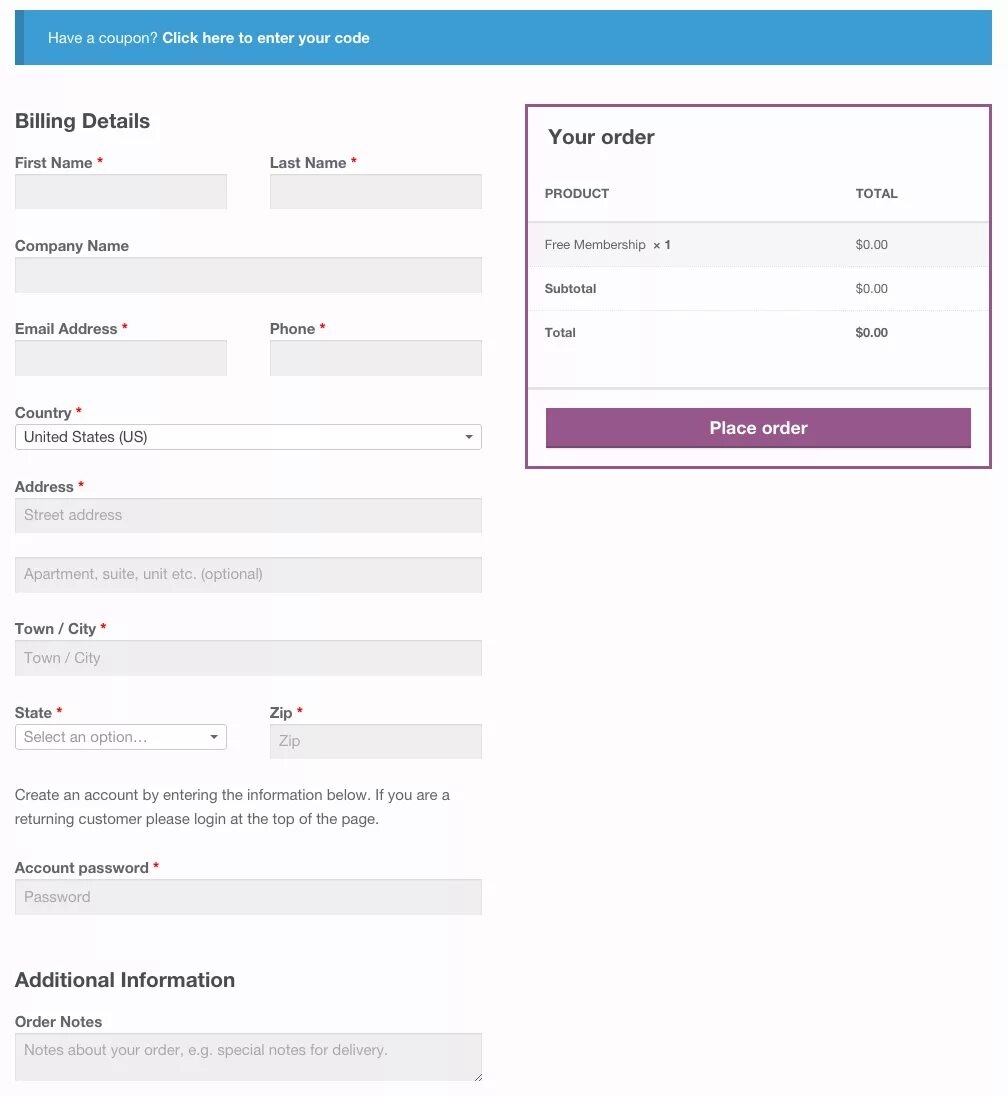Click the Town / City input
This screenshot has width=1008, height=1096.
coord(248,658)
